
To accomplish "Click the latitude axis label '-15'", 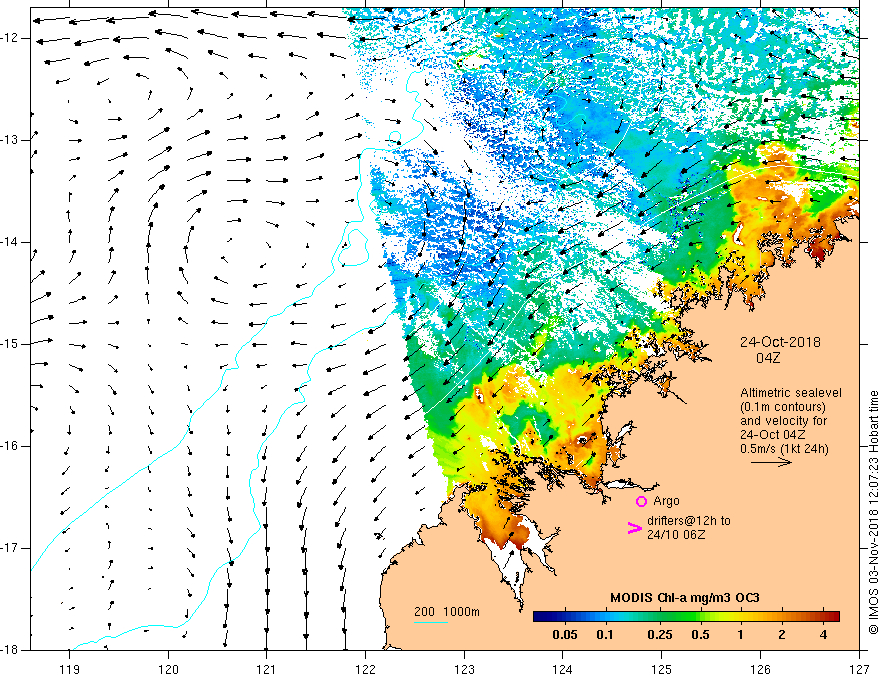I will [11, 344].
